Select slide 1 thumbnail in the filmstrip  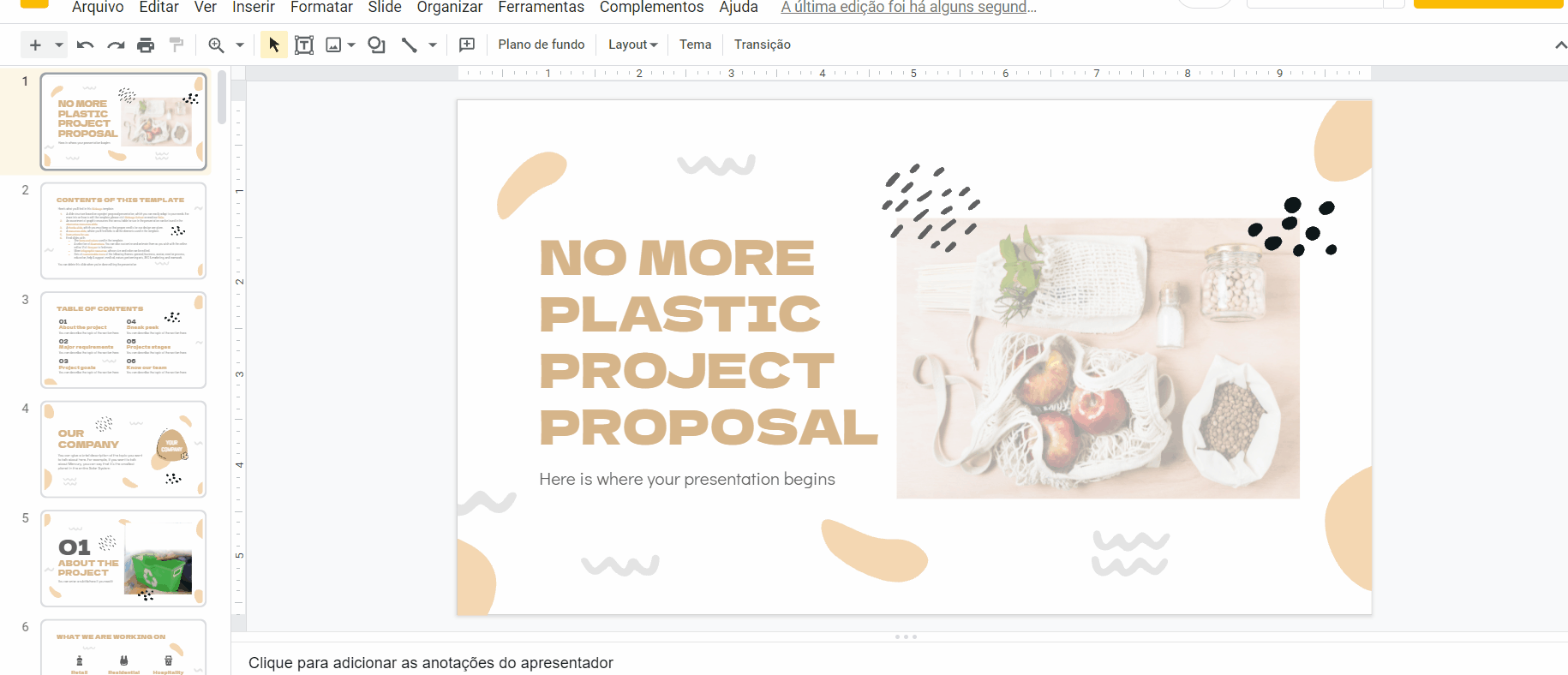pos(123,122)
